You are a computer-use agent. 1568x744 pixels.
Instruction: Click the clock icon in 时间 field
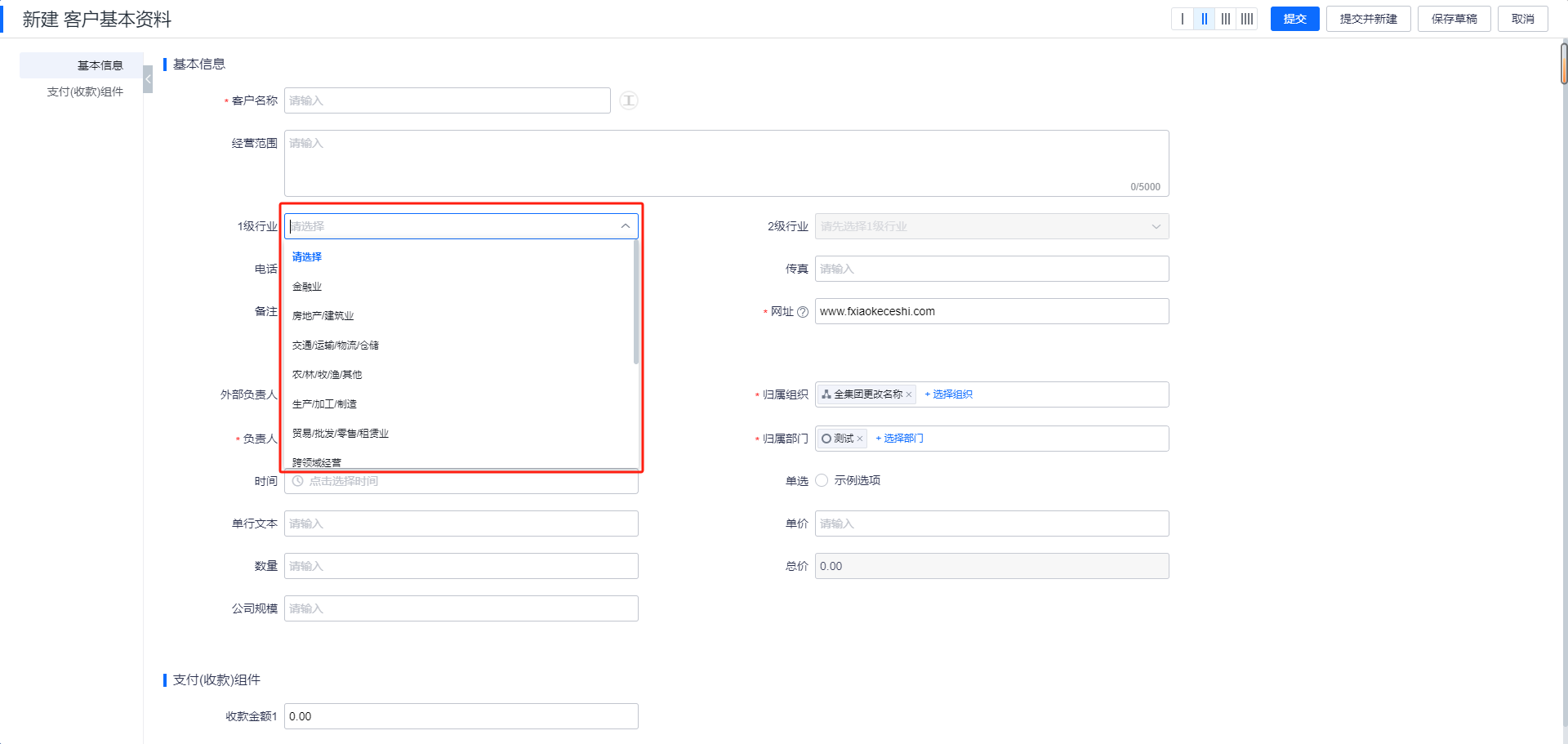298,481
